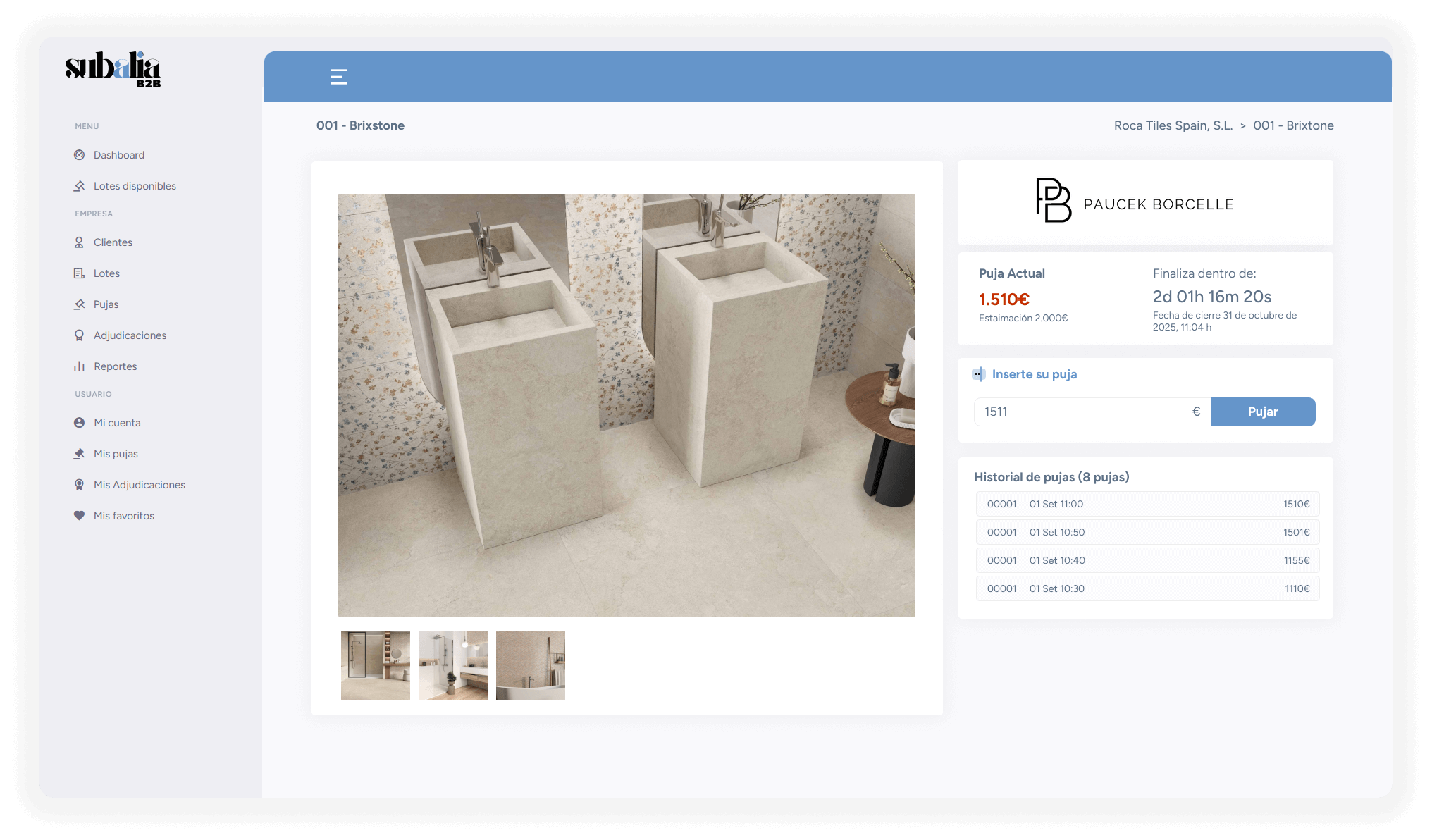Click the Dashboard gauge icon

click(x=80, y=155)
